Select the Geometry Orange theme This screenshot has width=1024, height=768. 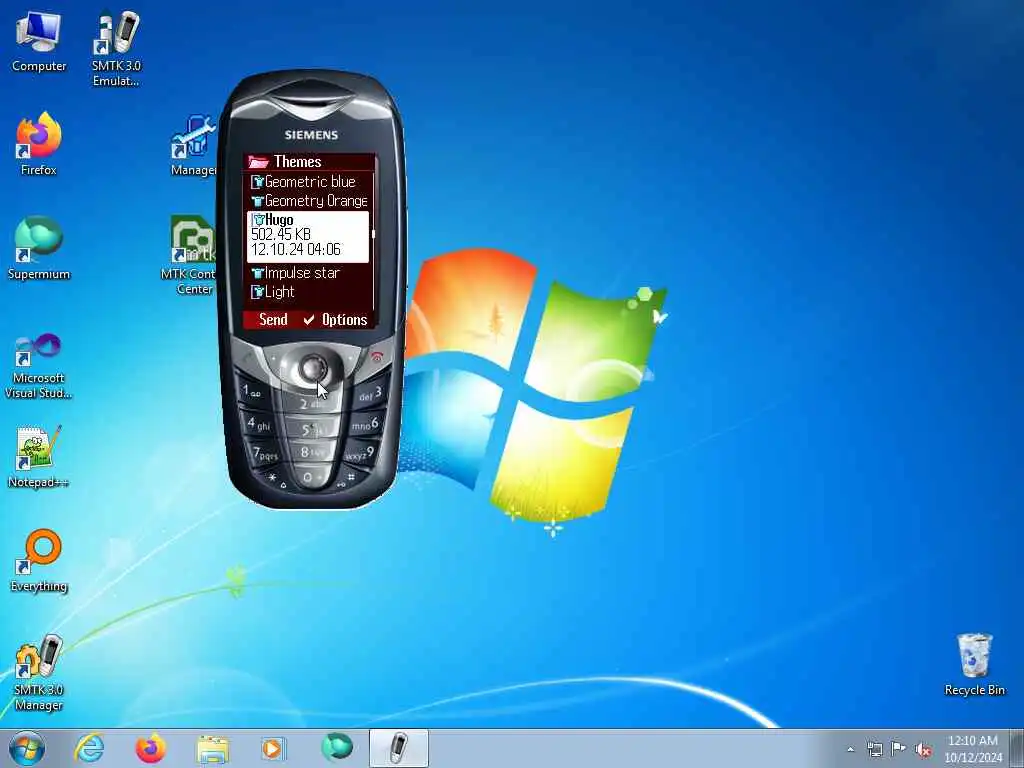[x=308, y=200]
